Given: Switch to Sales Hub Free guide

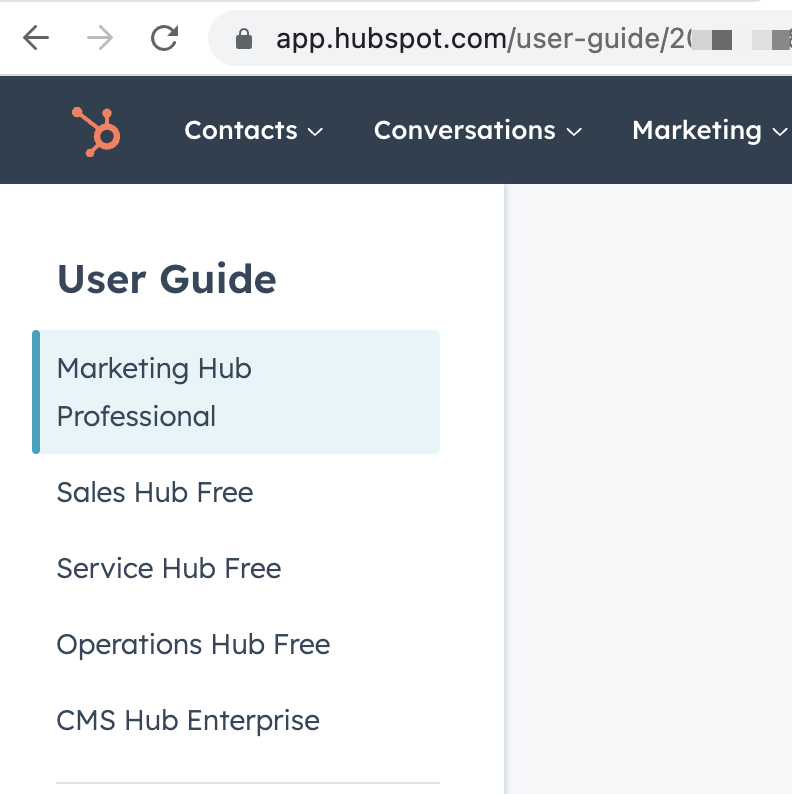Looking at the screenshot, I should pyautogui.click(x=155, y=492).
